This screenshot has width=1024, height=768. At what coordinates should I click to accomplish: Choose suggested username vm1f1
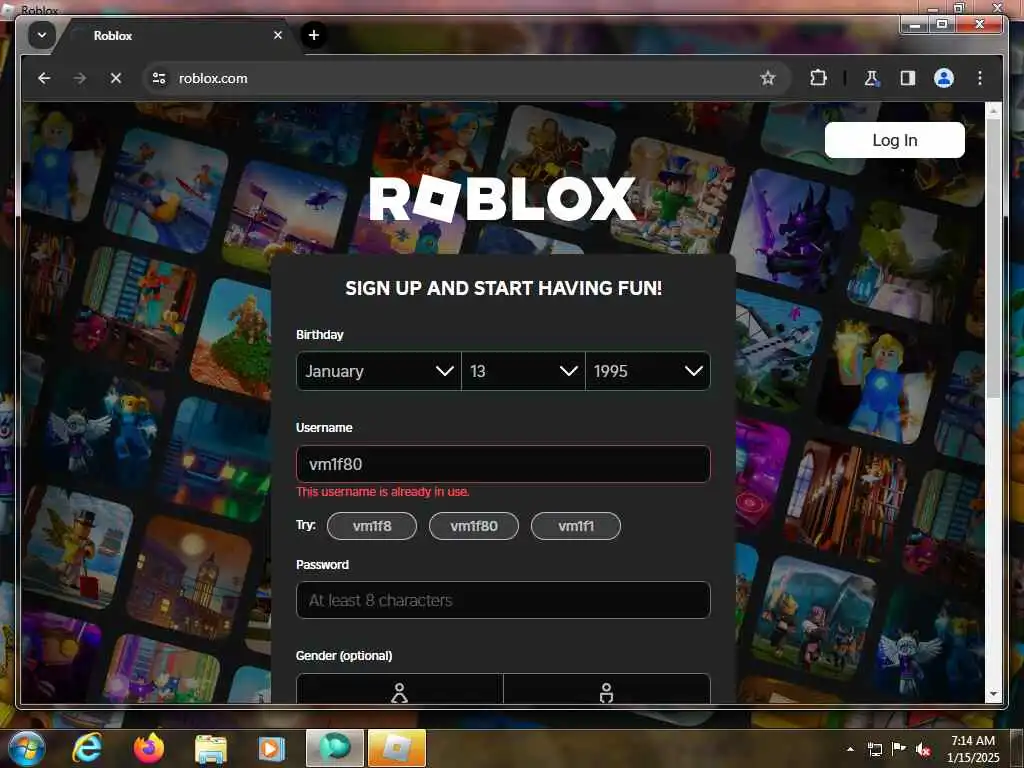575,526
